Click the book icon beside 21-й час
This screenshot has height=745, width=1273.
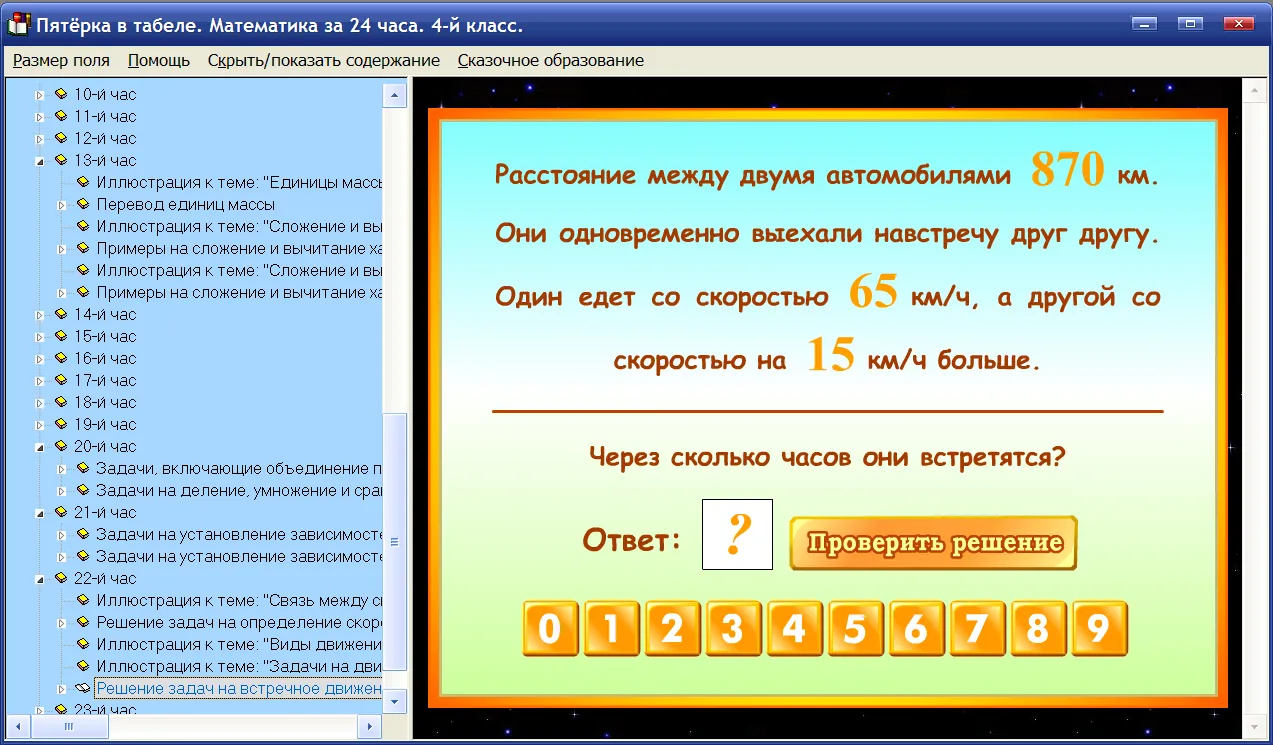click(60, 512)
